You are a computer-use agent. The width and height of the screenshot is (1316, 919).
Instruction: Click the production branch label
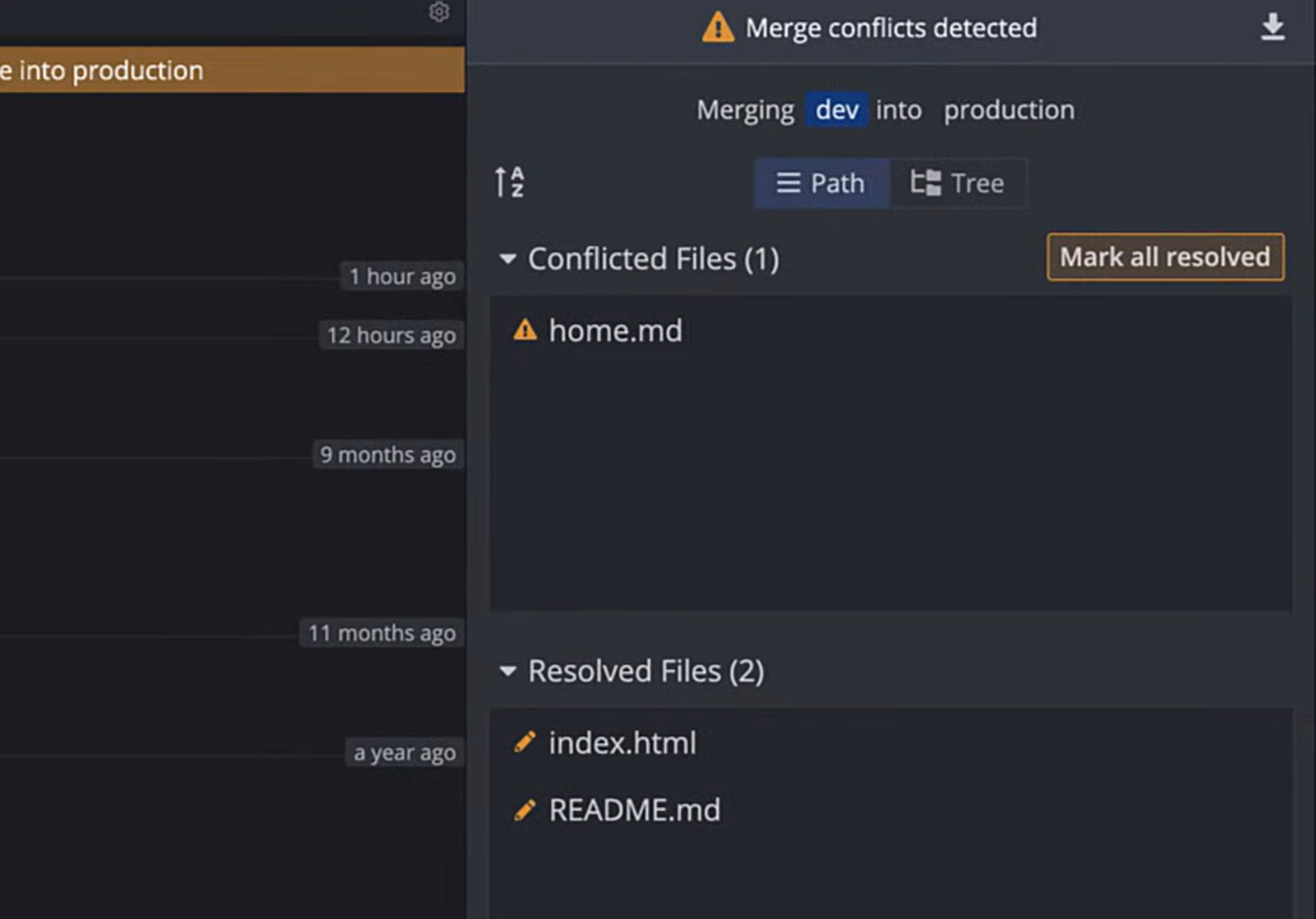[x=1009, y=110]
